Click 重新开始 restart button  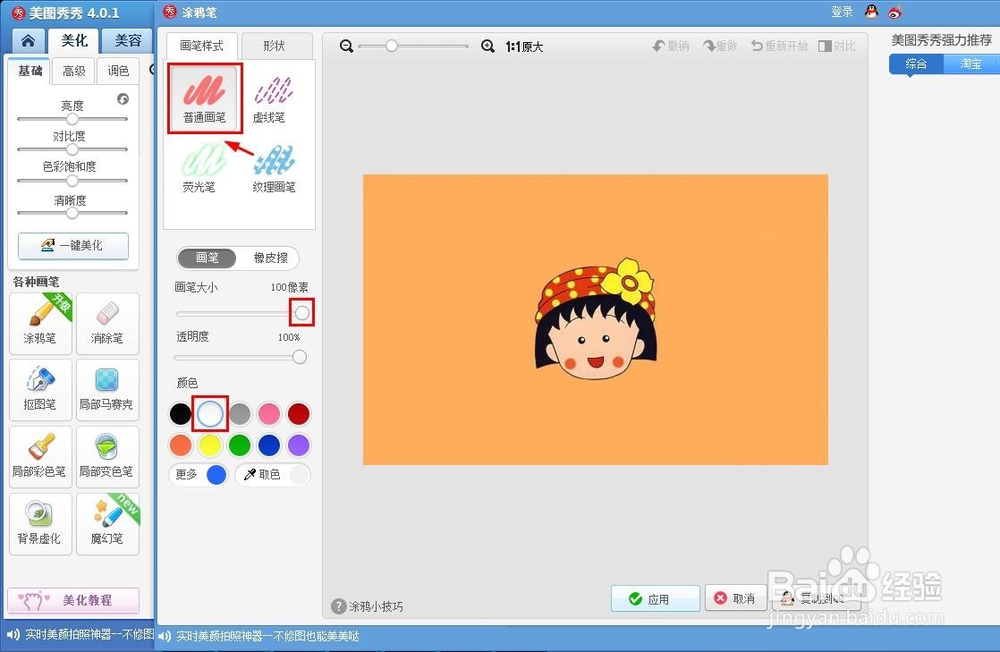[779, 46]
